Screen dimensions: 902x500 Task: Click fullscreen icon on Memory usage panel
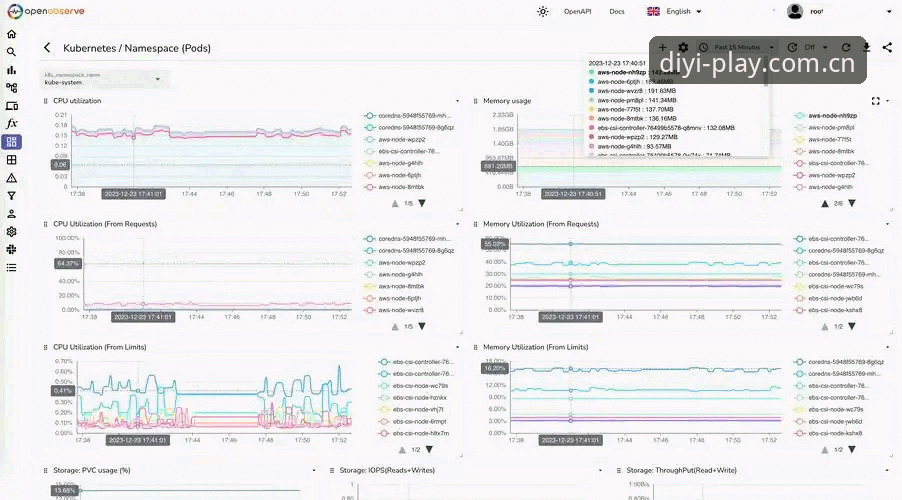coord(875,101)
